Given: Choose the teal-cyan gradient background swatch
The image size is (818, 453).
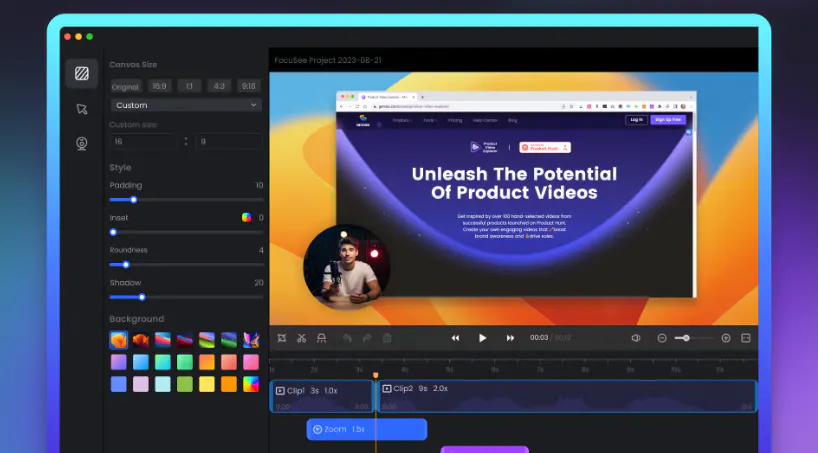Looking at the screenshot, I should click(163, 362).
